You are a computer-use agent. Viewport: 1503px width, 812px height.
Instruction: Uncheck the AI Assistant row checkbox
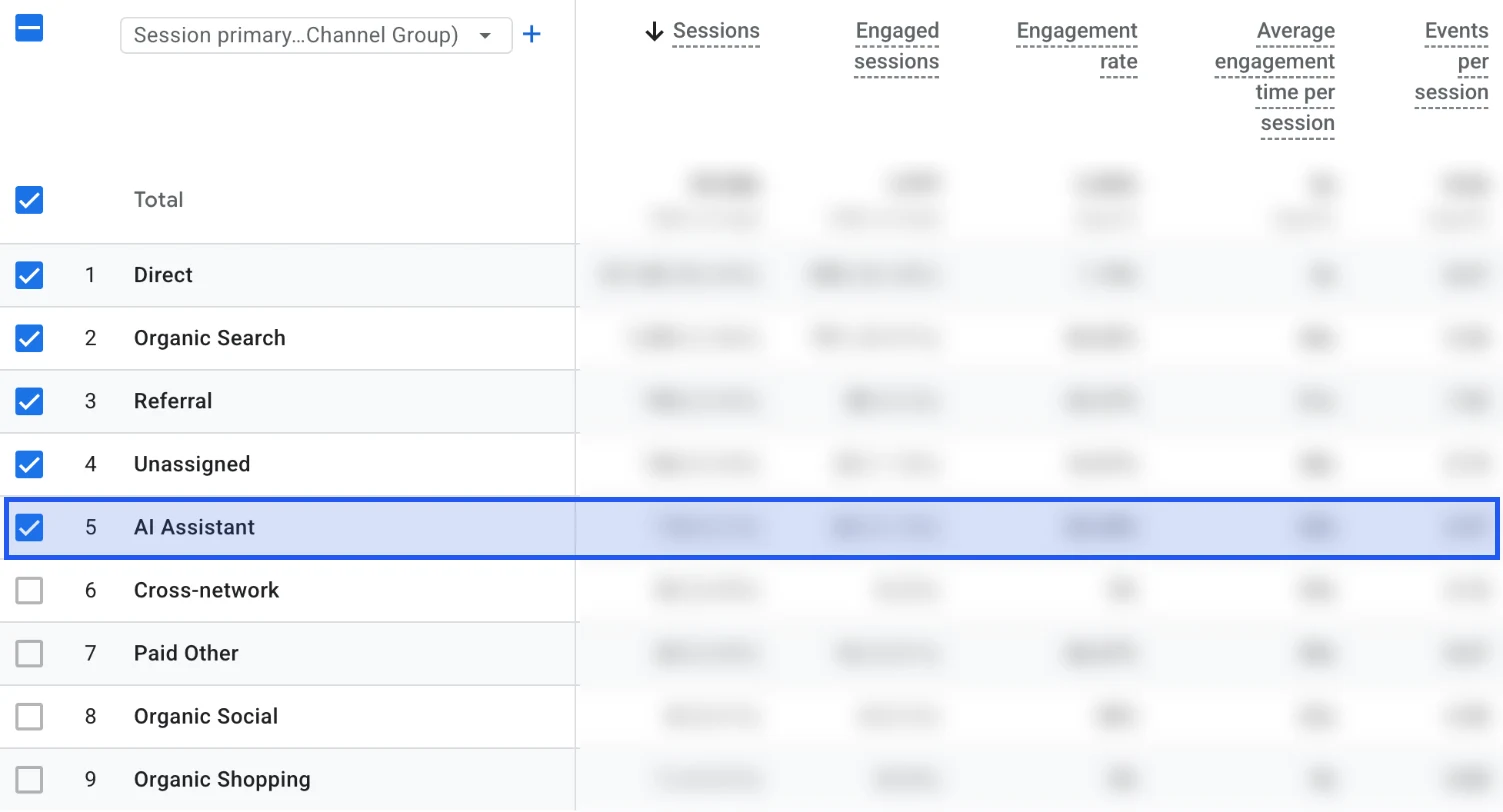coord(30,527)
